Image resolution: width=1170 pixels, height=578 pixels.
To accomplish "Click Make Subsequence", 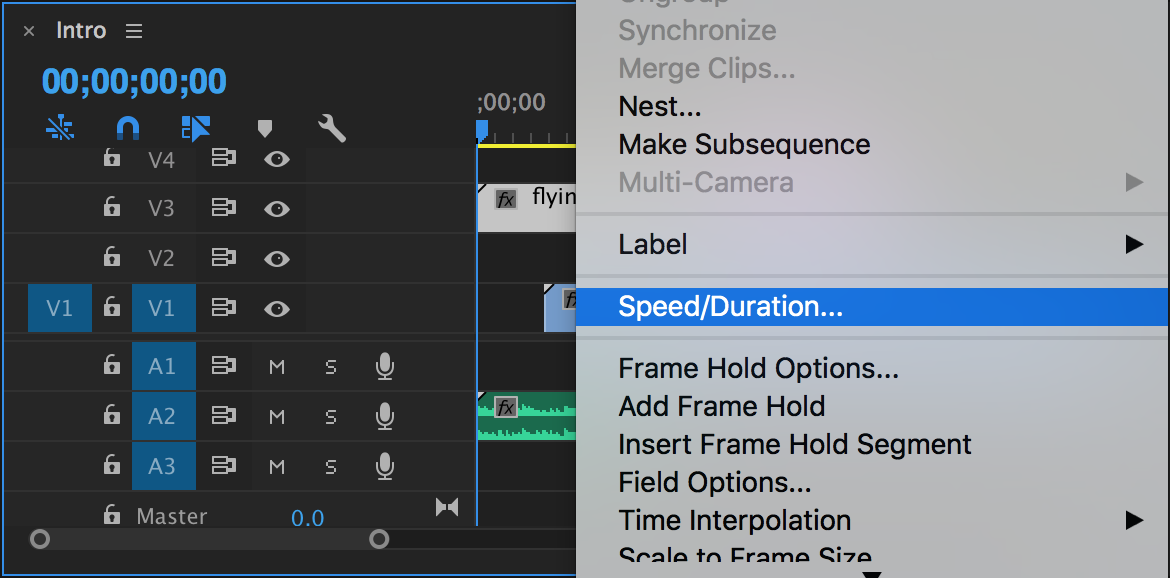I will tap(744, 144).
